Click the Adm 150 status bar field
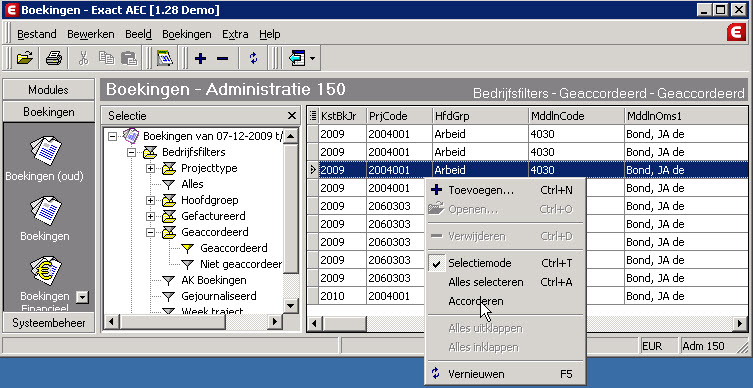Image resolution: width=753 pixels, height=388 pixels. tap(714, 346)
